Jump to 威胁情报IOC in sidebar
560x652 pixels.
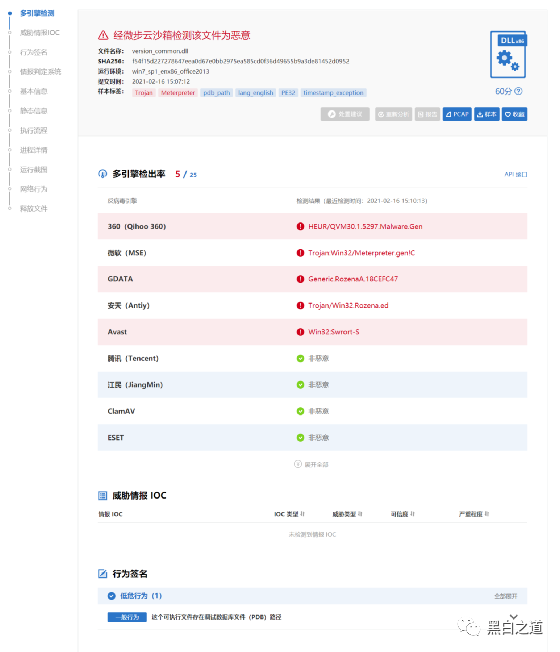pyautogui.click(x=39, y=32)
